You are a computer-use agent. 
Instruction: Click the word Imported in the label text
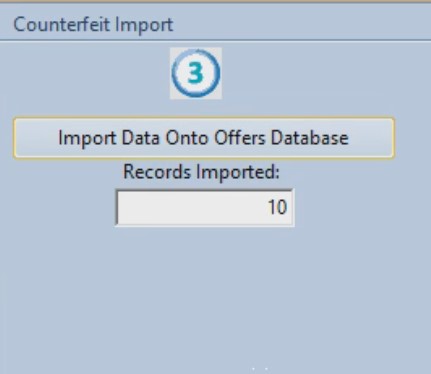click(x=238, y=173)
